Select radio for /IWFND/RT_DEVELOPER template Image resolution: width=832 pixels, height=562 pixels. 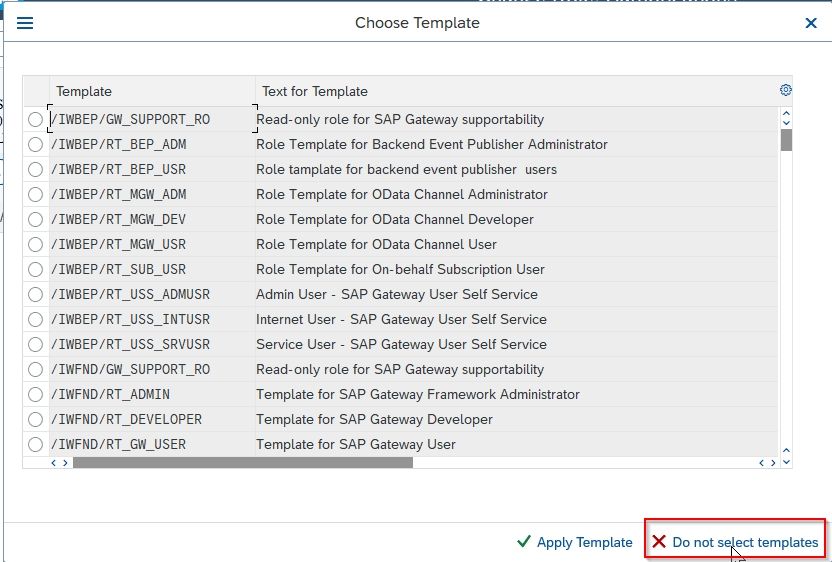click(36, 419)
